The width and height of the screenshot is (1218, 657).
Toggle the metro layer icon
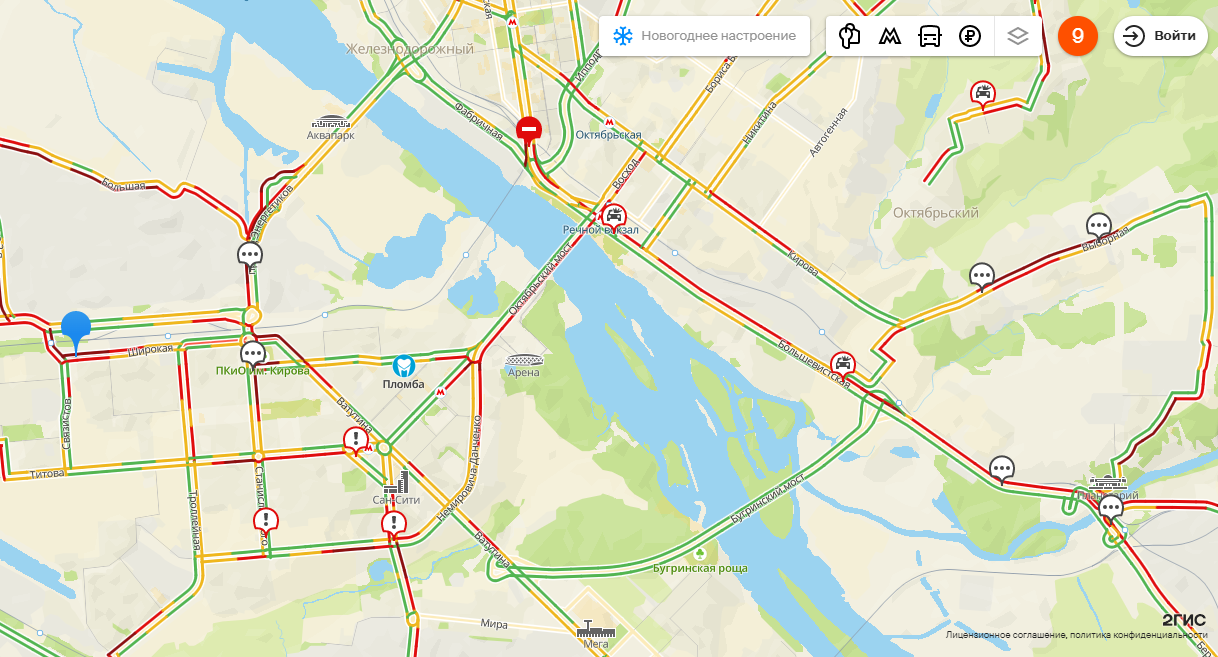coord(889,37)
